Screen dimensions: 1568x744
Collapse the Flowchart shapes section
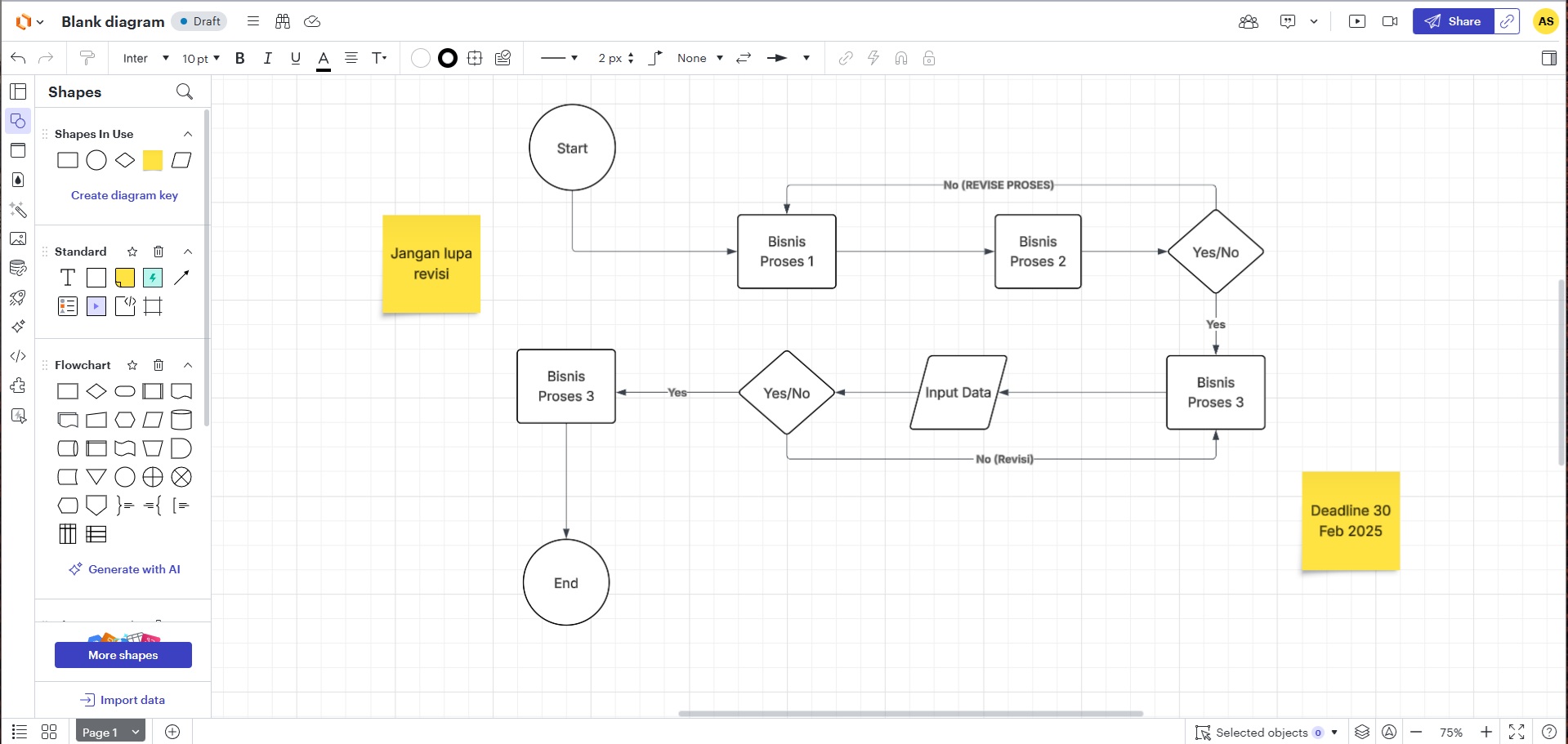(188, 365)
